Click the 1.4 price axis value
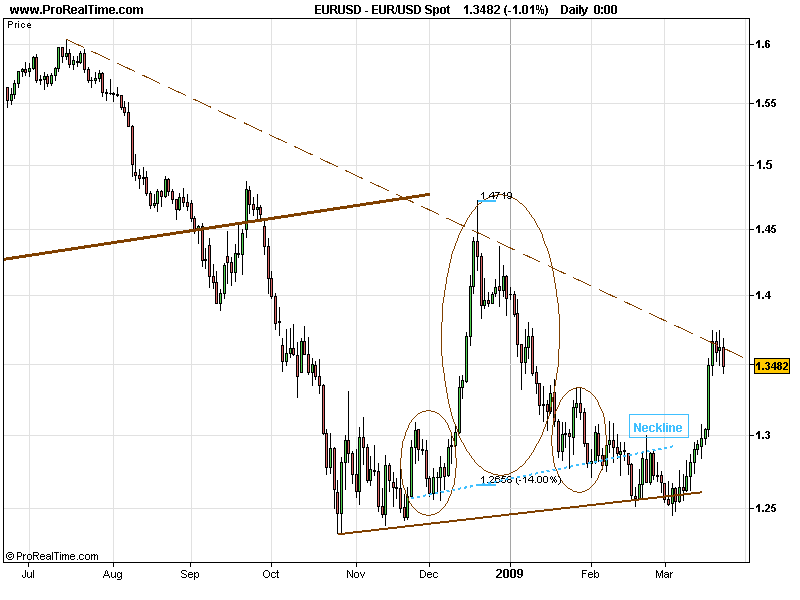 click(x=764, y=295)
